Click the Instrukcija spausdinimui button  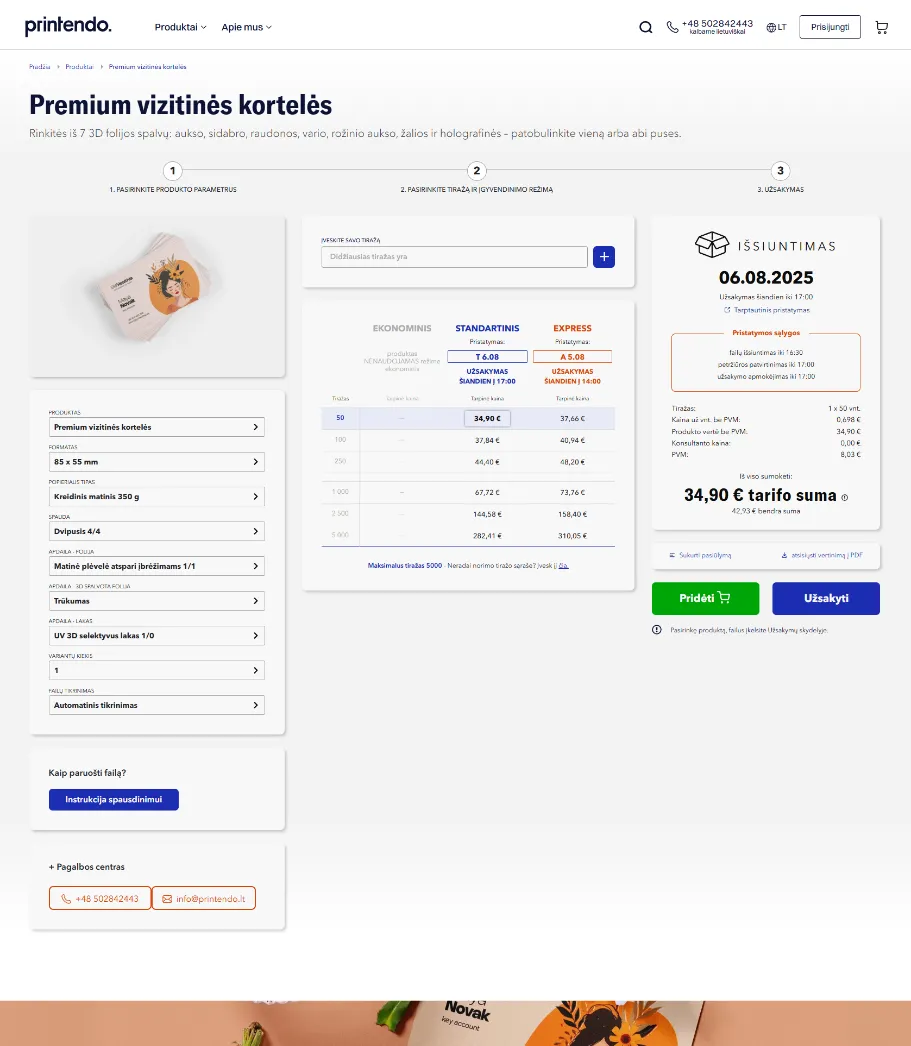click(x=114, y=800)
